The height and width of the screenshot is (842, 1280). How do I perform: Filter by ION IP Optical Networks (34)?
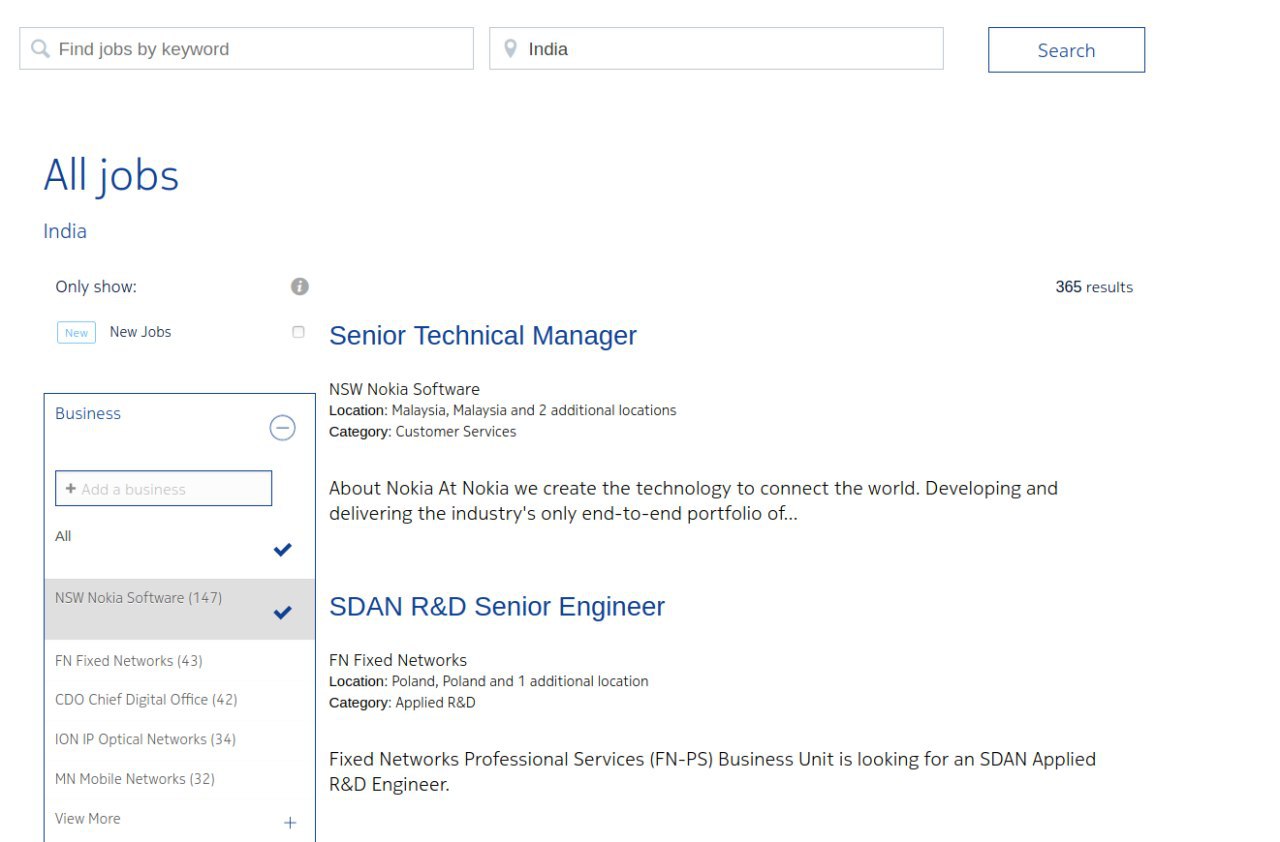pos(145,740)
